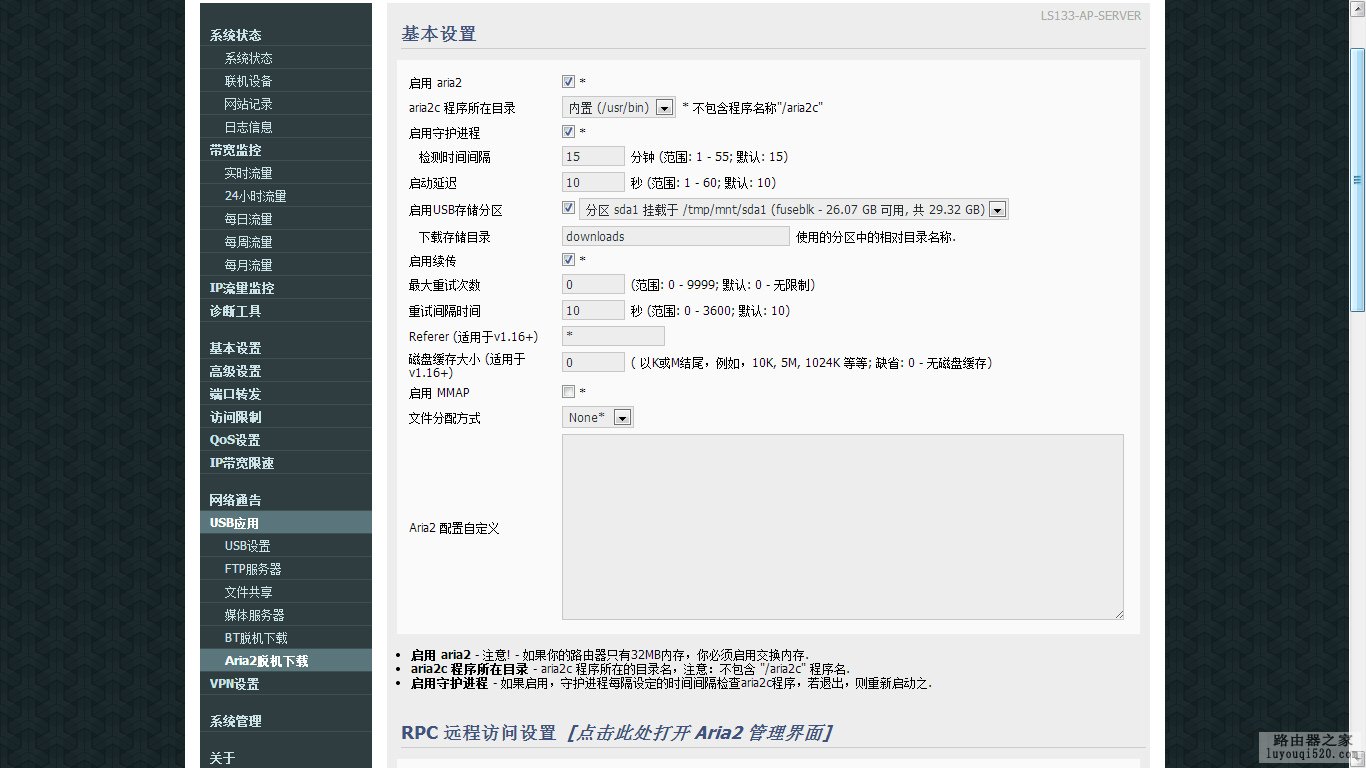1366x768 pixels.
Task: Toggle the 启用续传 checkbox off
Action: click(x=568, y=258)
